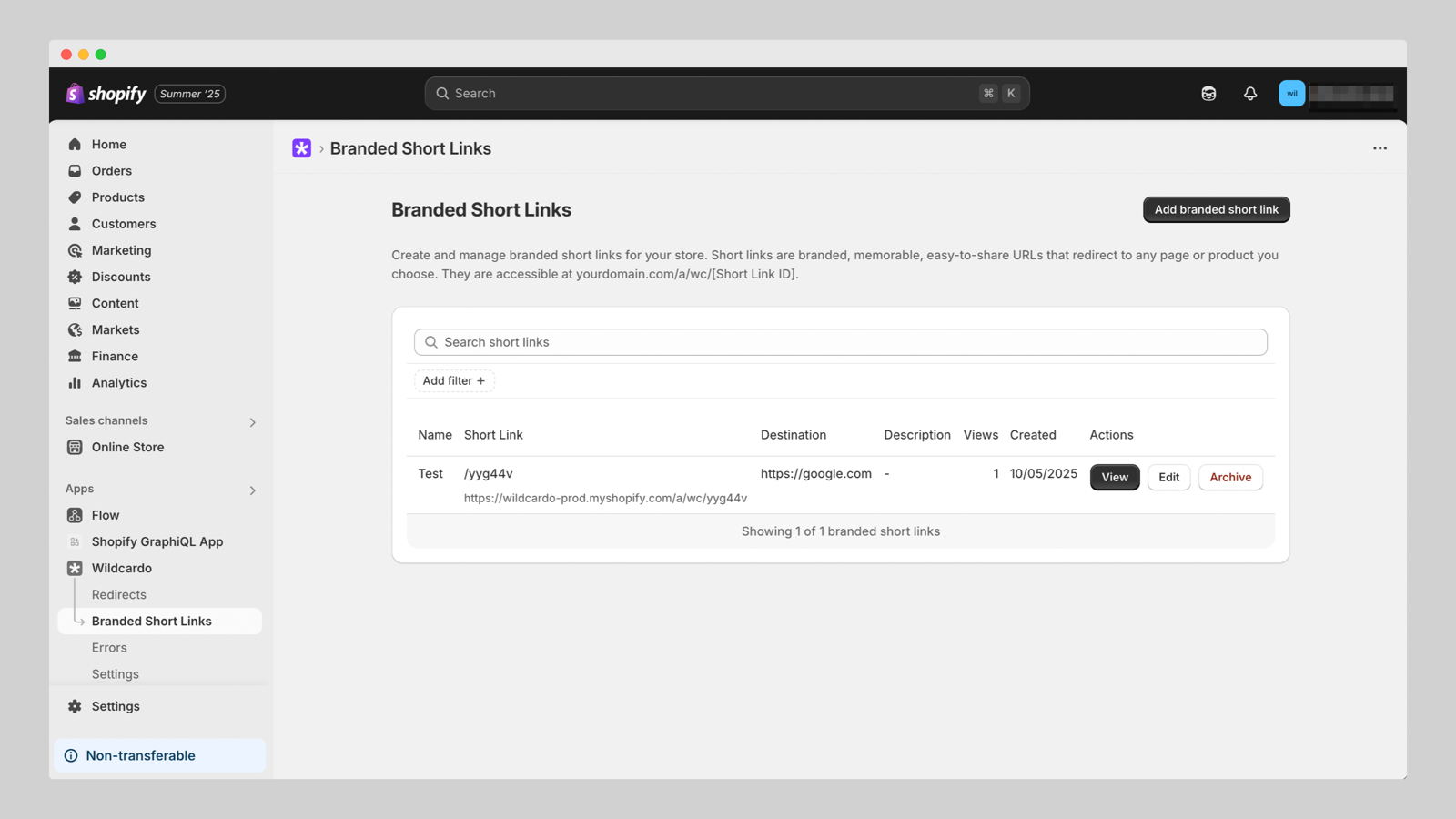This screenshot has width=1456, height=819.
Task: Click the Flow app icon
Action: [x=75, y=515]
